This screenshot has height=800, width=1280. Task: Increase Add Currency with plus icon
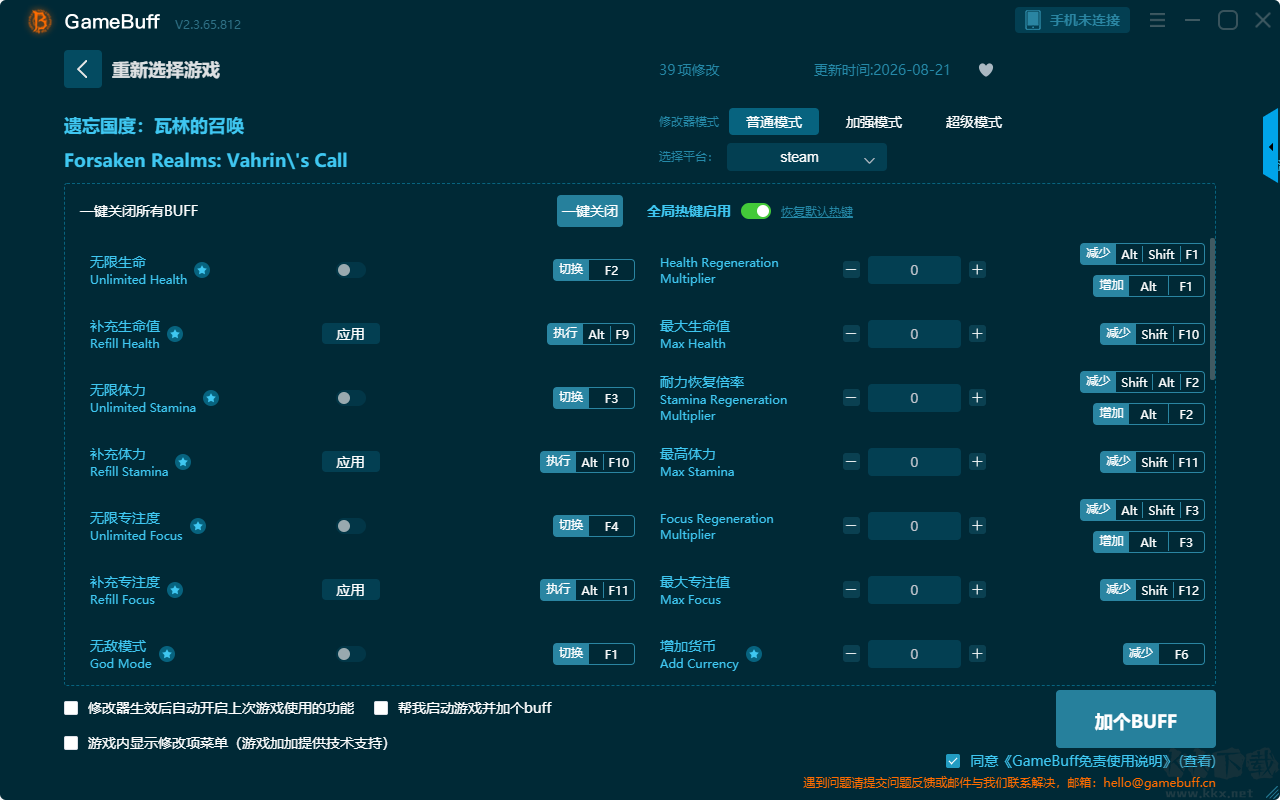[977, 654]
